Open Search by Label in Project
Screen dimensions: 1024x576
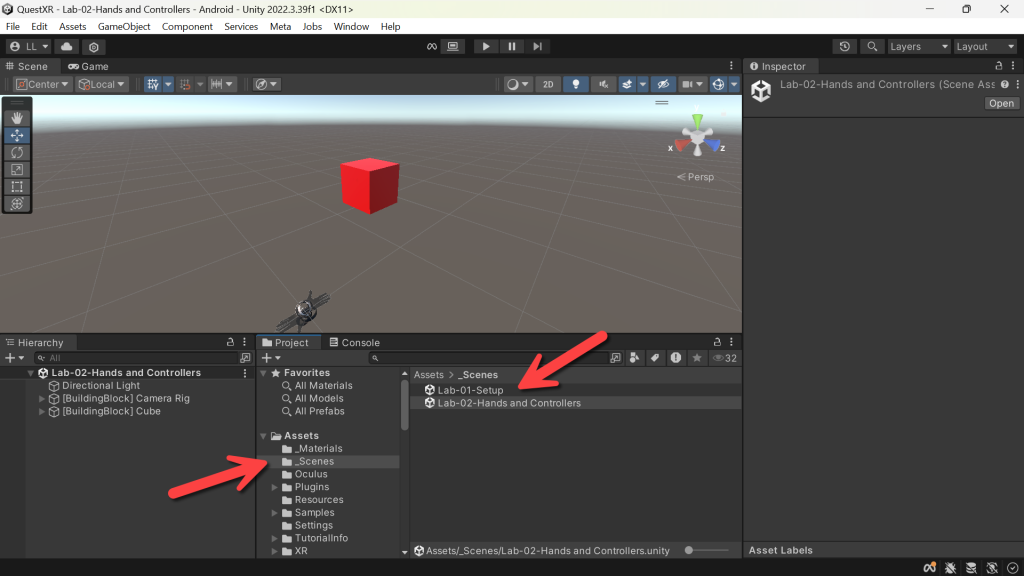655,358
